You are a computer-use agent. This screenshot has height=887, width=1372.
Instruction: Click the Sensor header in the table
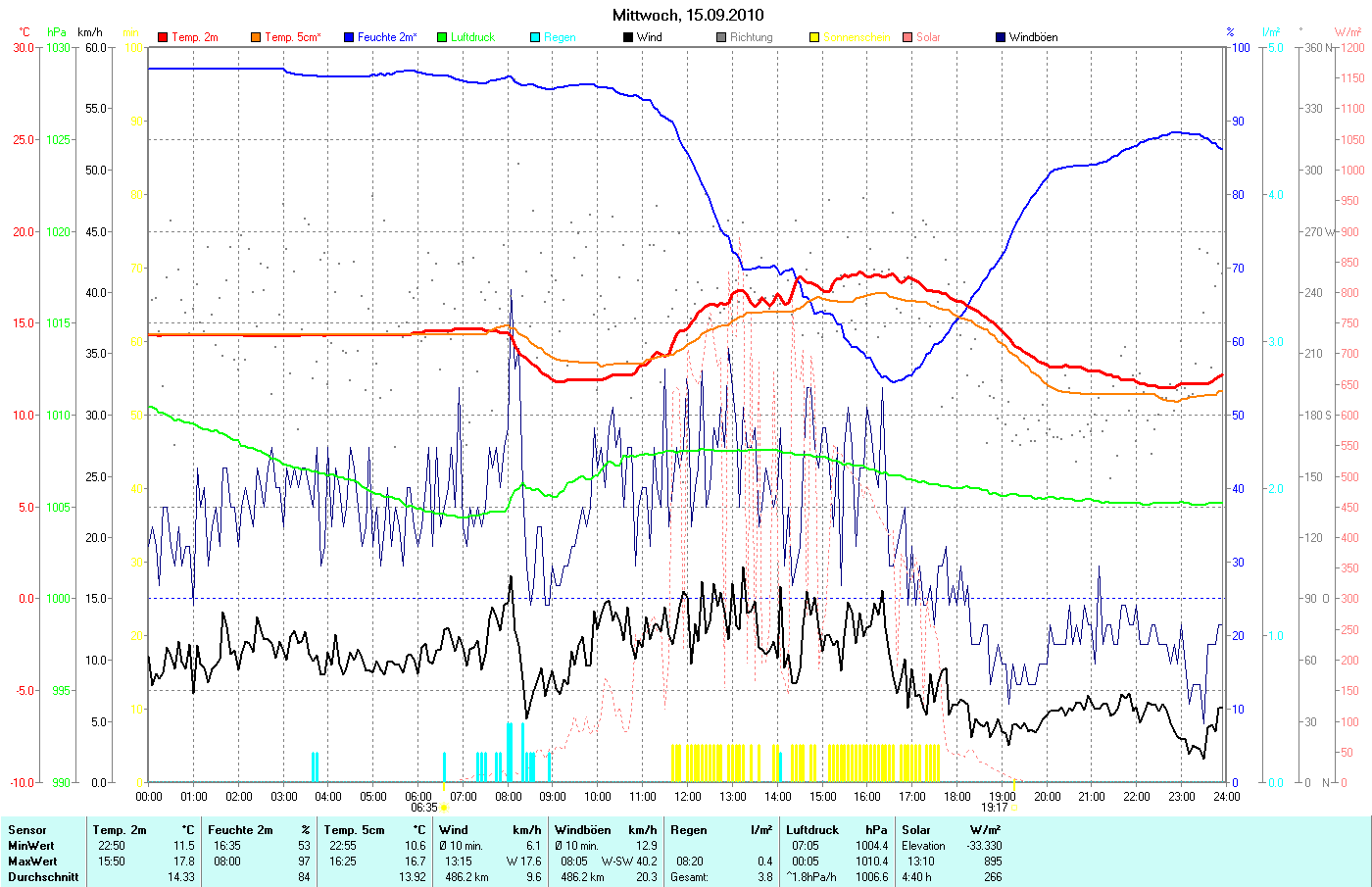coord(27,830)
